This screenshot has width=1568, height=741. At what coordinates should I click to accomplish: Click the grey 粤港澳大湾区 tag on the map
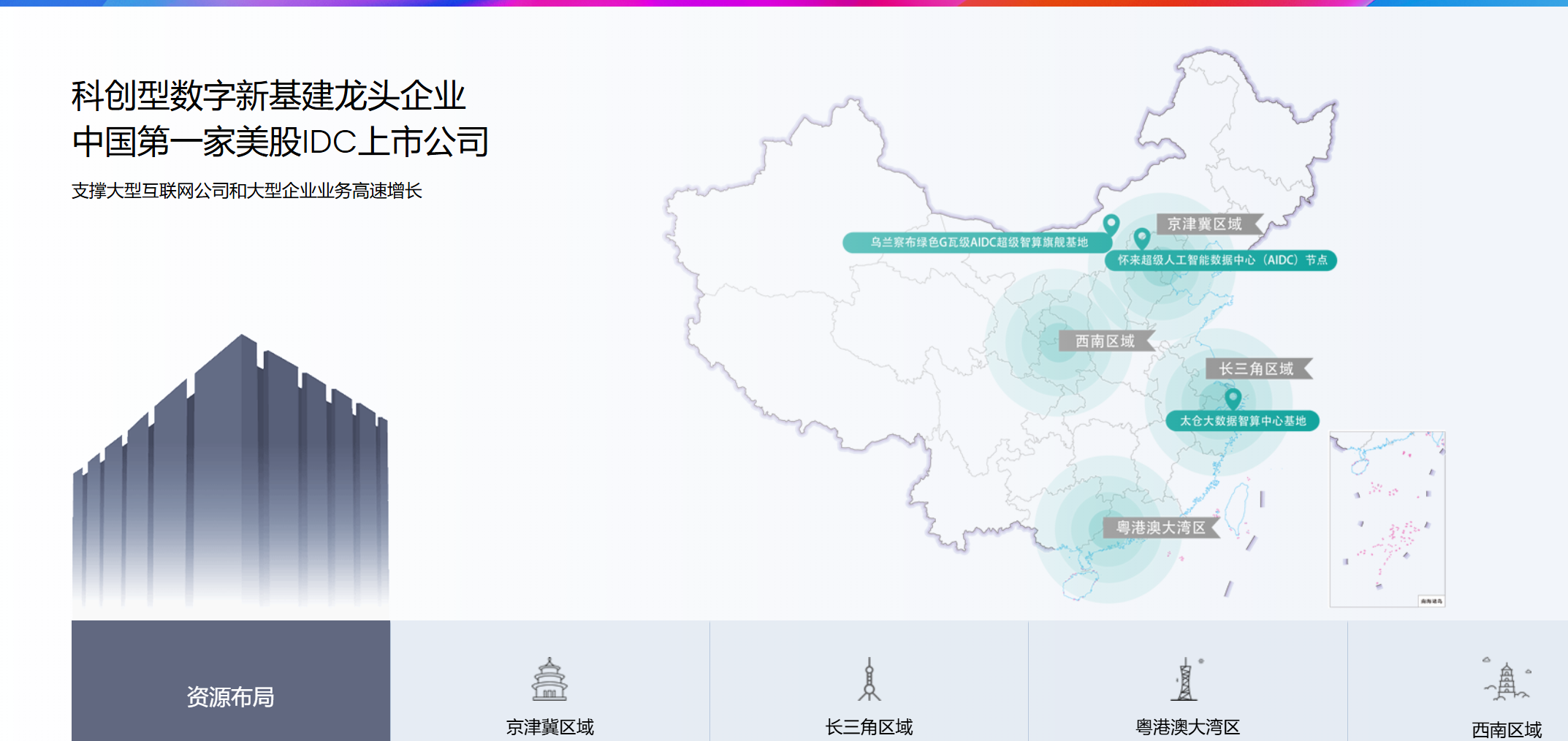coord(1162,528)
